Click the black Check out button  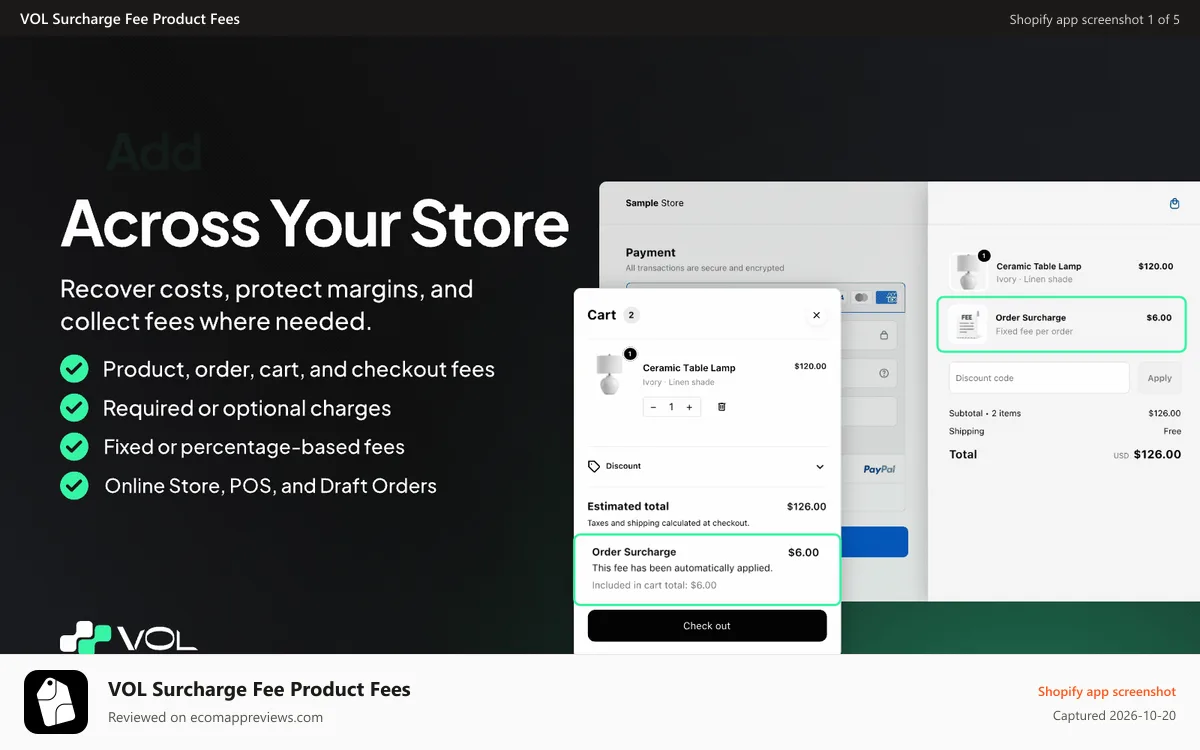tap(707, 626)
